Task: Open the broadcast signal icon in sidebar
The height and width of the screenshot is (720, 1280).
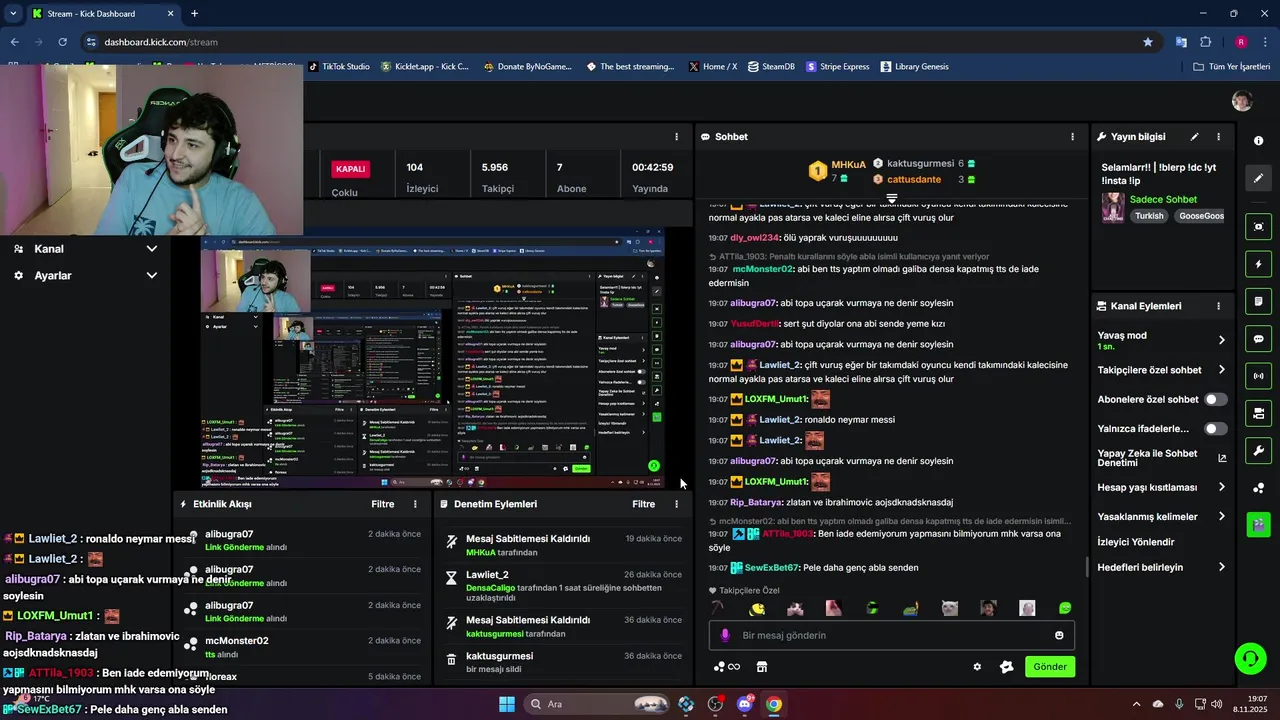Action: click(x=1258, y=376)
